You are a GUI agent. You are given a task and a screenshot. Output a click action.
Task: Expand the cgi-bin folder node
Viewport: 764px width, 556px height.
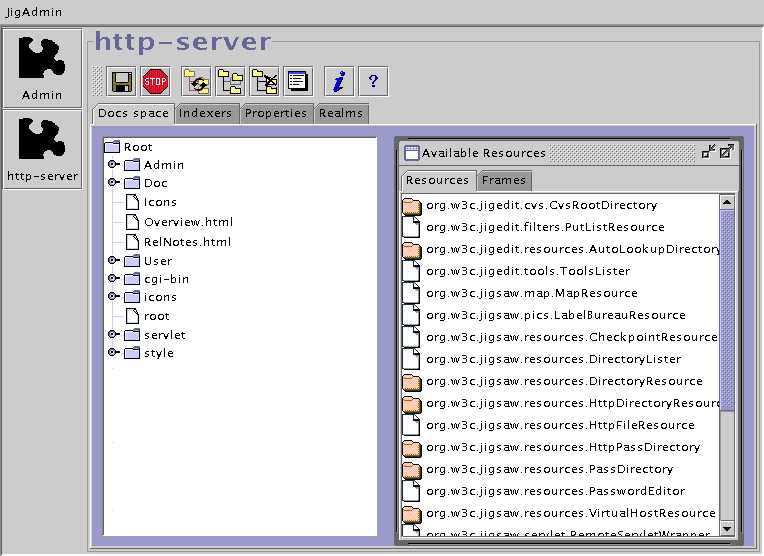pyautogui.click(x=113, y=279)
